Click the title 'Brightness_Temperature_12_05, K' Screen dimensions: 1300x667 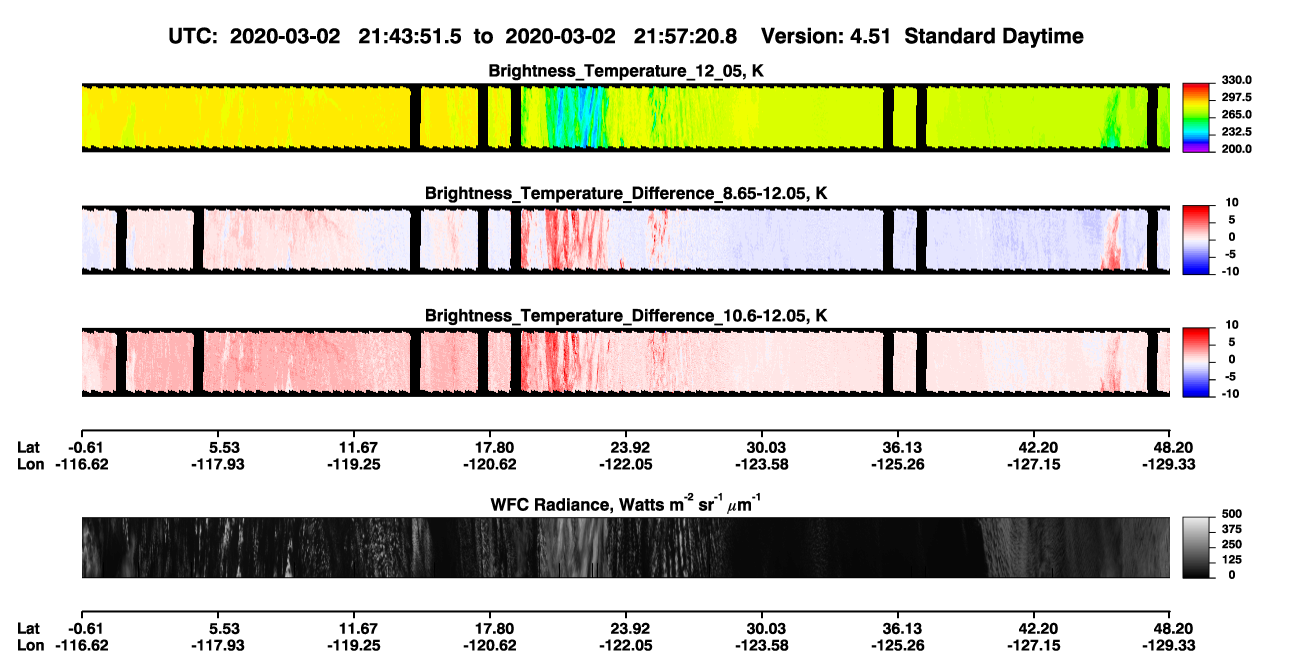tap(626, 71)
